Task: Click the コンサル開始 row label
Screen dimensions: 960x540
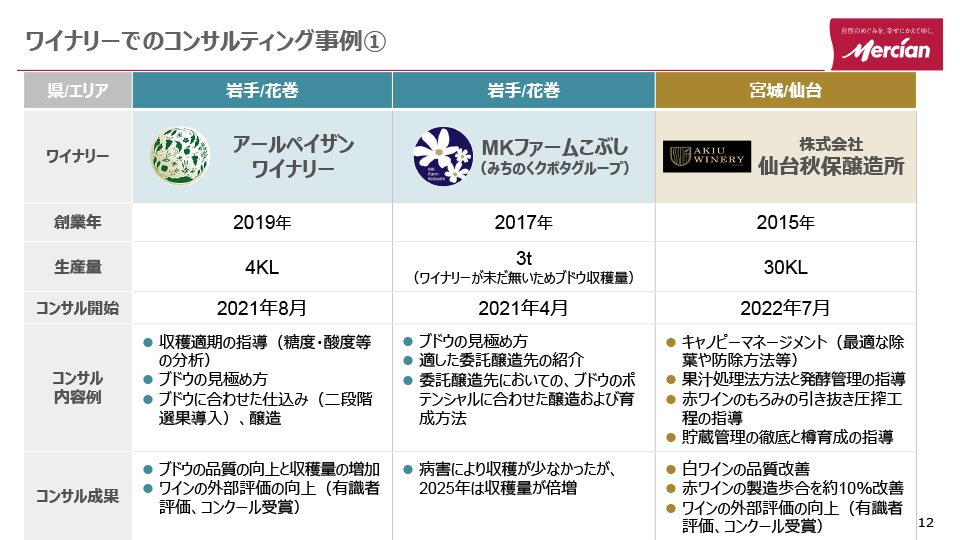Action: pyautogui.click(x=78, y=308)
